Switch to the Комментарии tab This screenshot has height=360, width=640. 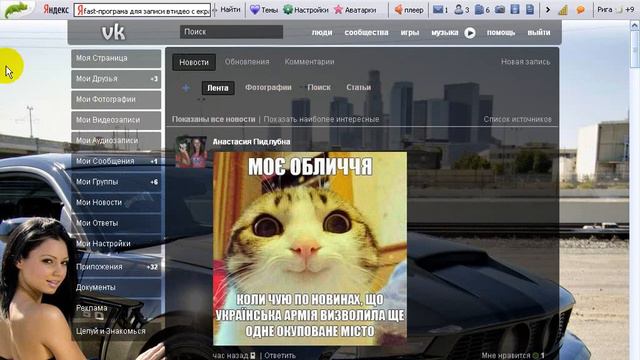309,62
